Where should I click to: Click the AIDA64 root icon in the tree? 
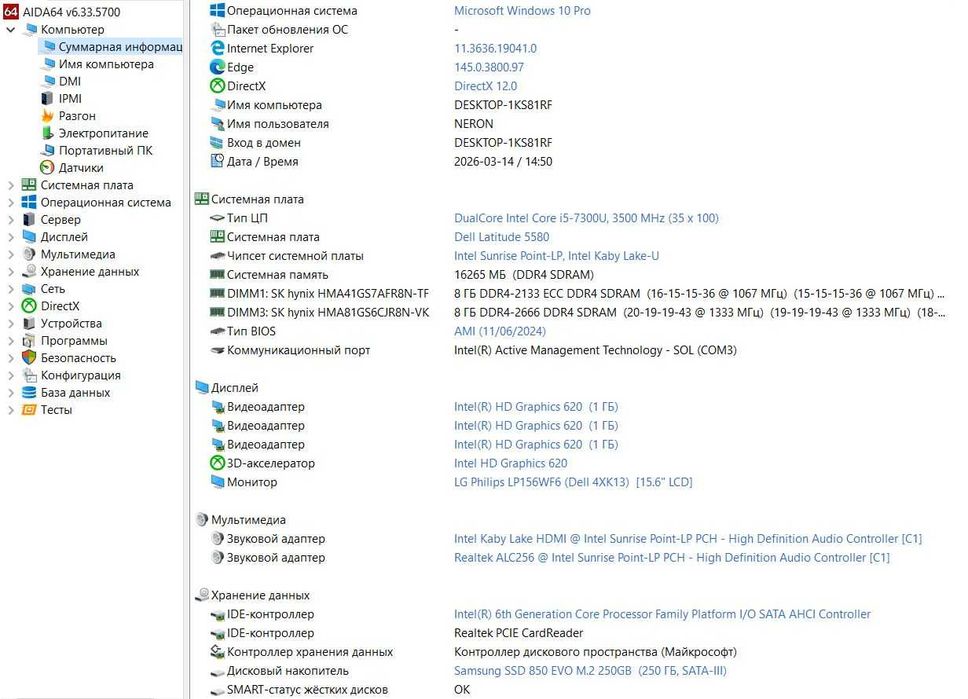click(x=11, y=11)
